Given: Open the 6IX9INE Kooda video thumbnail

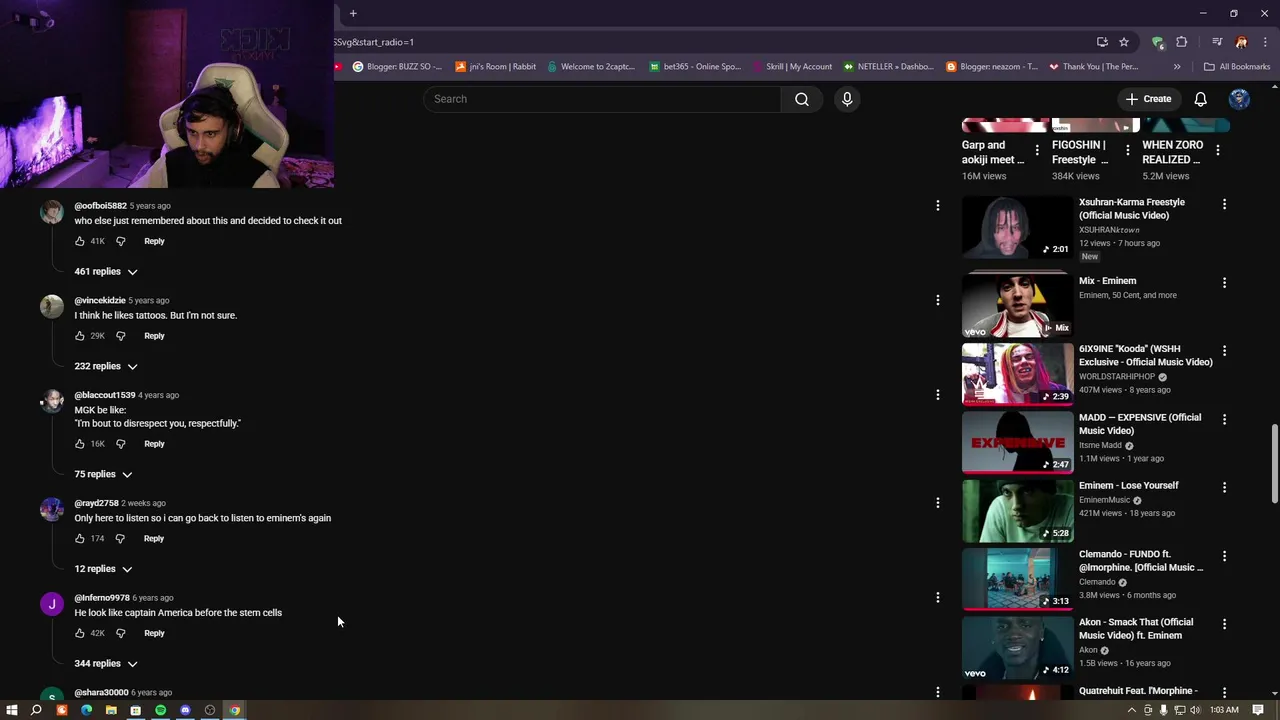Looking at the screenshot, I should (1017, 373).
